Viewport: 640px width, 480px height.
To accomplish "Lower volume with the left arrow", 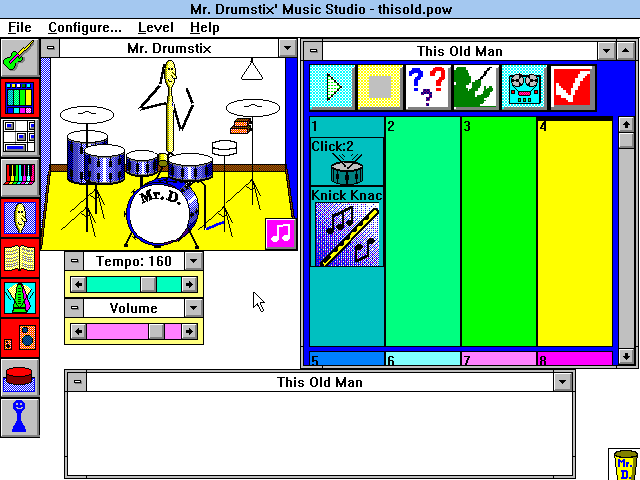I will pos(78,331).
